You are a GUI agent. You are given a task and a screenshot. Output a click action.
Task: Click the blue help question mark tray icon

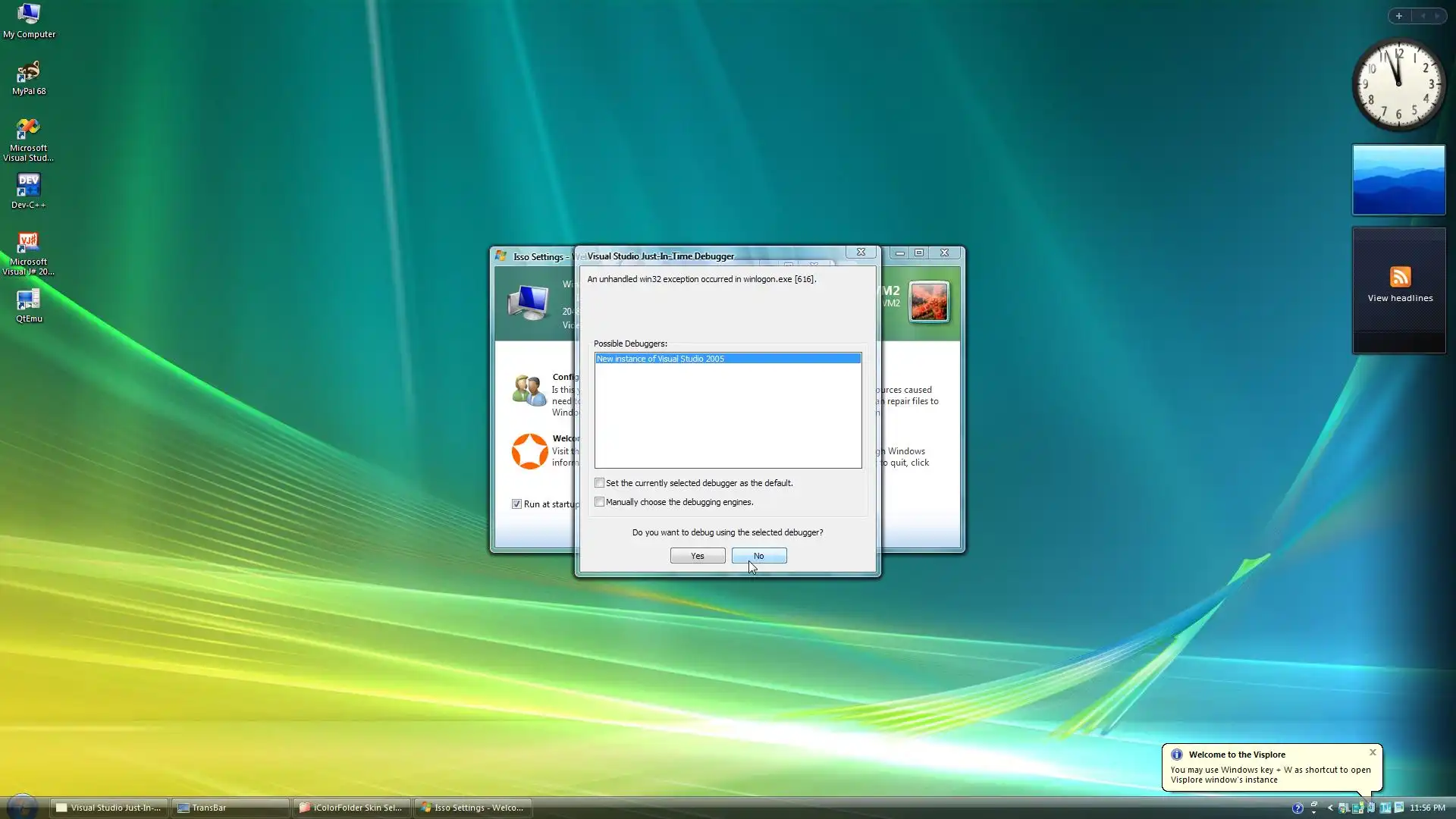coord(1298,808)
